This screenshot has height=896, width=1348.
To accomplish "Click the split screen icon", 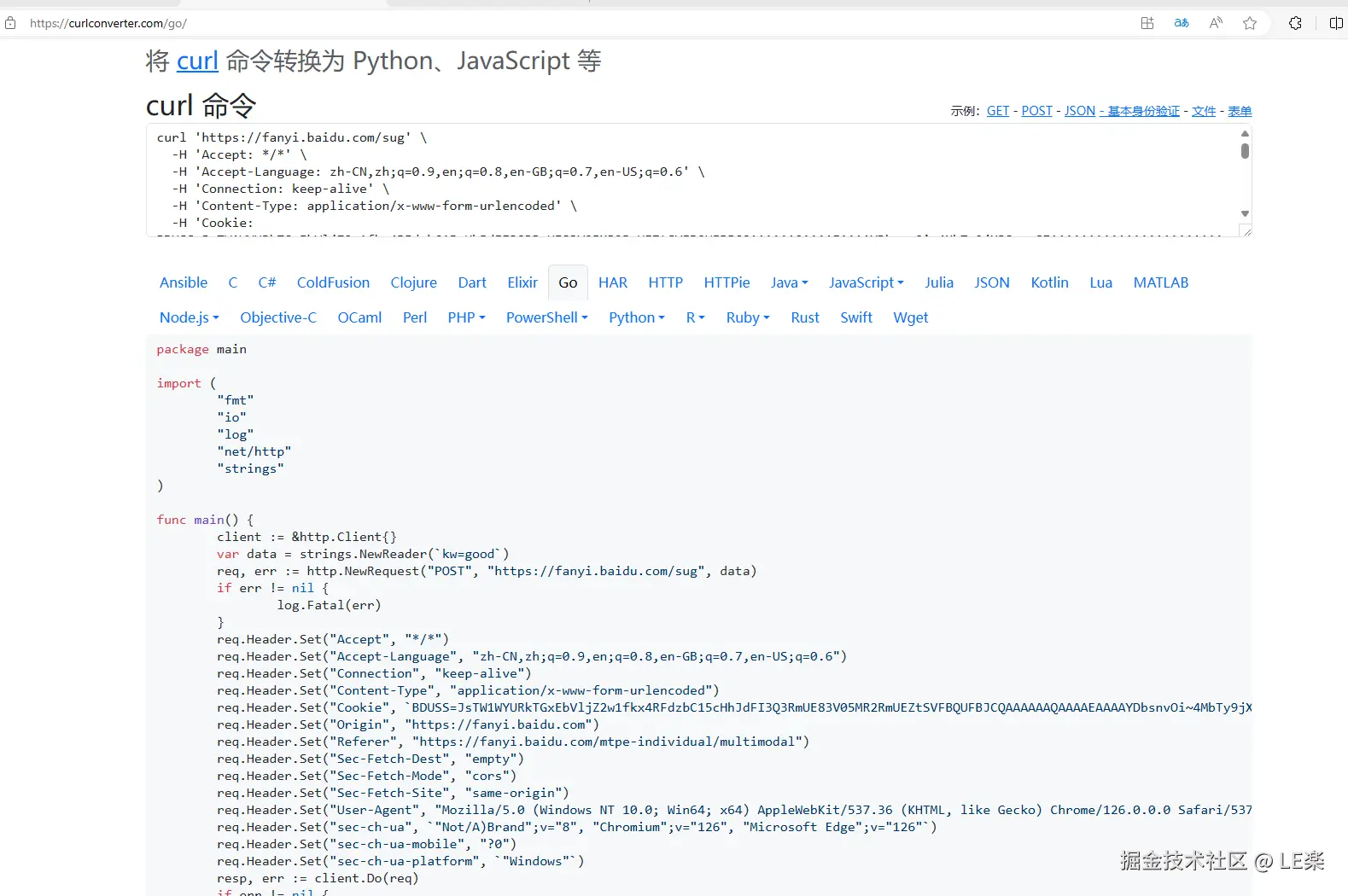I will tap(1336, 23).
